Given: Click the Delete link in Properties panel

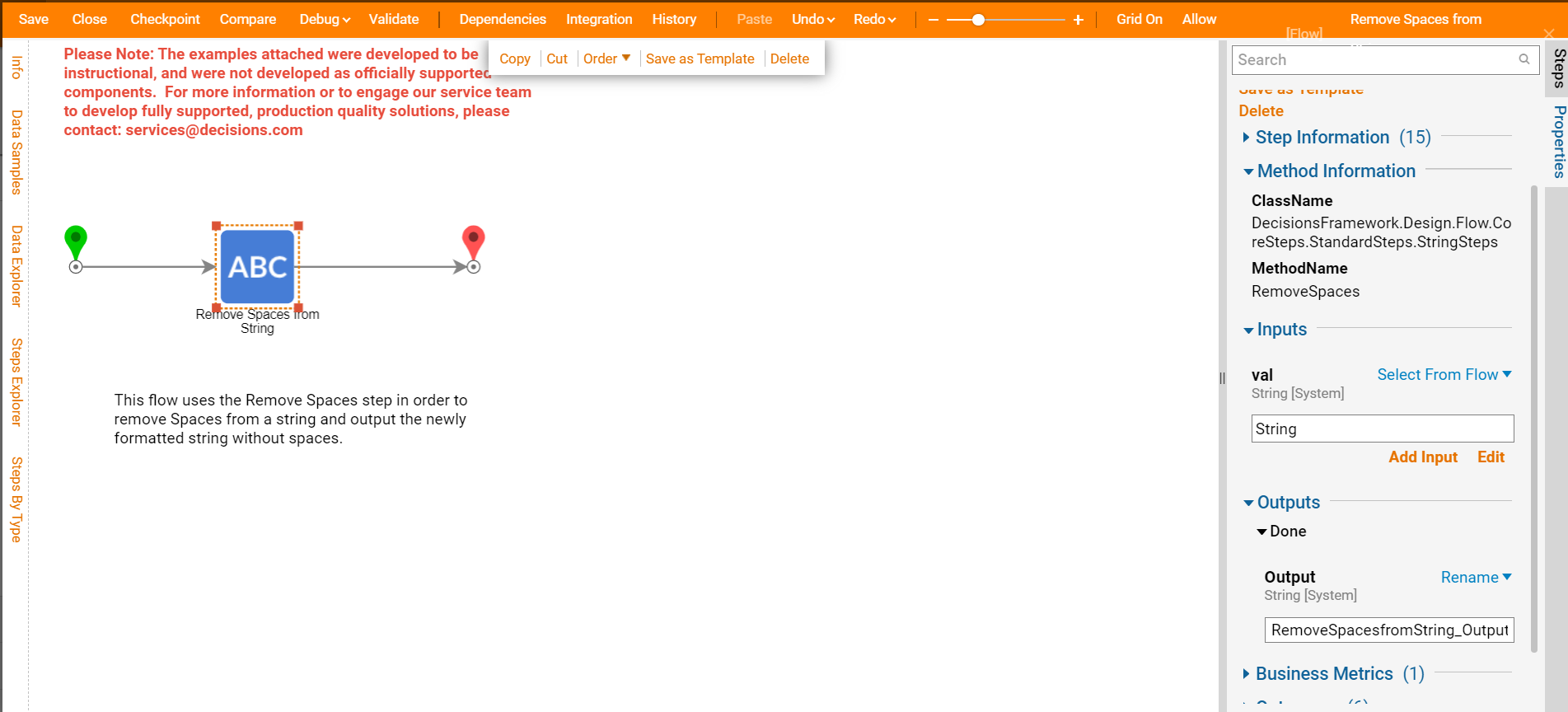Looking at the screenshot, I should click(x=1261, y=111).
